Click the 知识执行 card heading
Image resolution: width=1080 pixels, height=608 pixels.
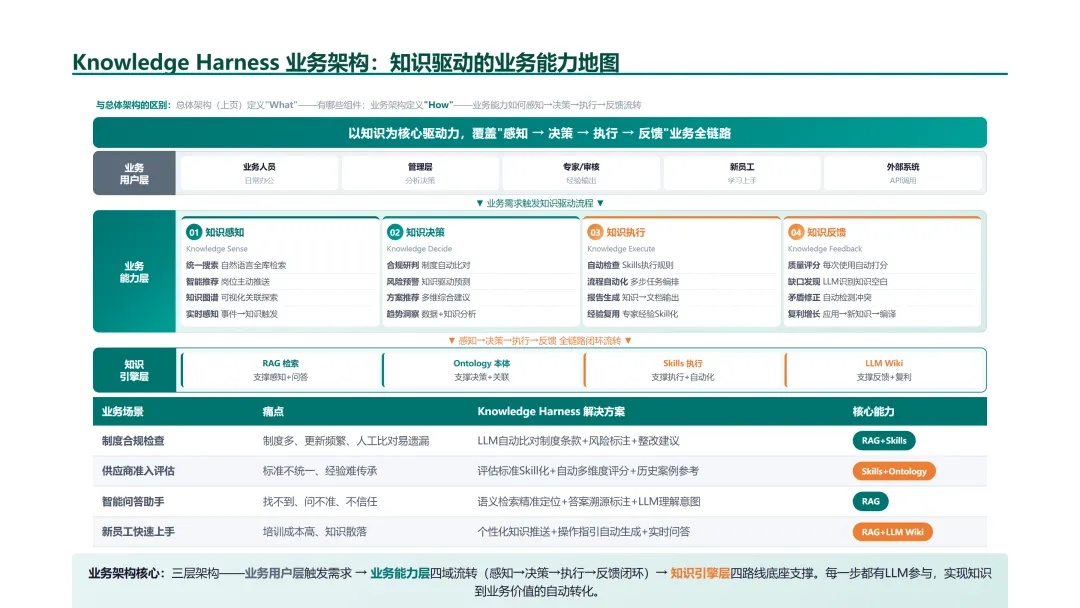pyautogui.click(x=625, y=232)
